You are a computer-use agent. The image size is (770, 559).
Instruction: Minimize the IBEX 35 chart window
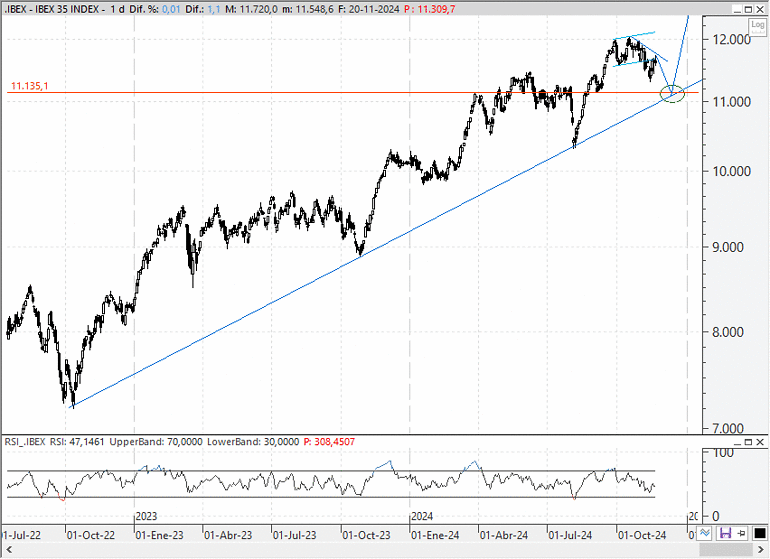738,9
